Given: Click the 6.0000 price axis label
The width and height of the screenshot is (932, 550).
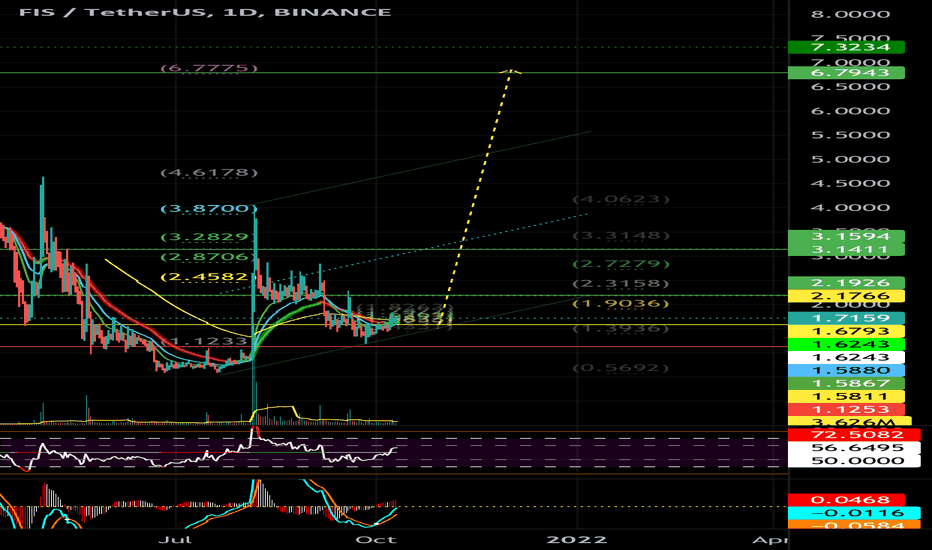Looking at the screenshot, I should (851, 111).
